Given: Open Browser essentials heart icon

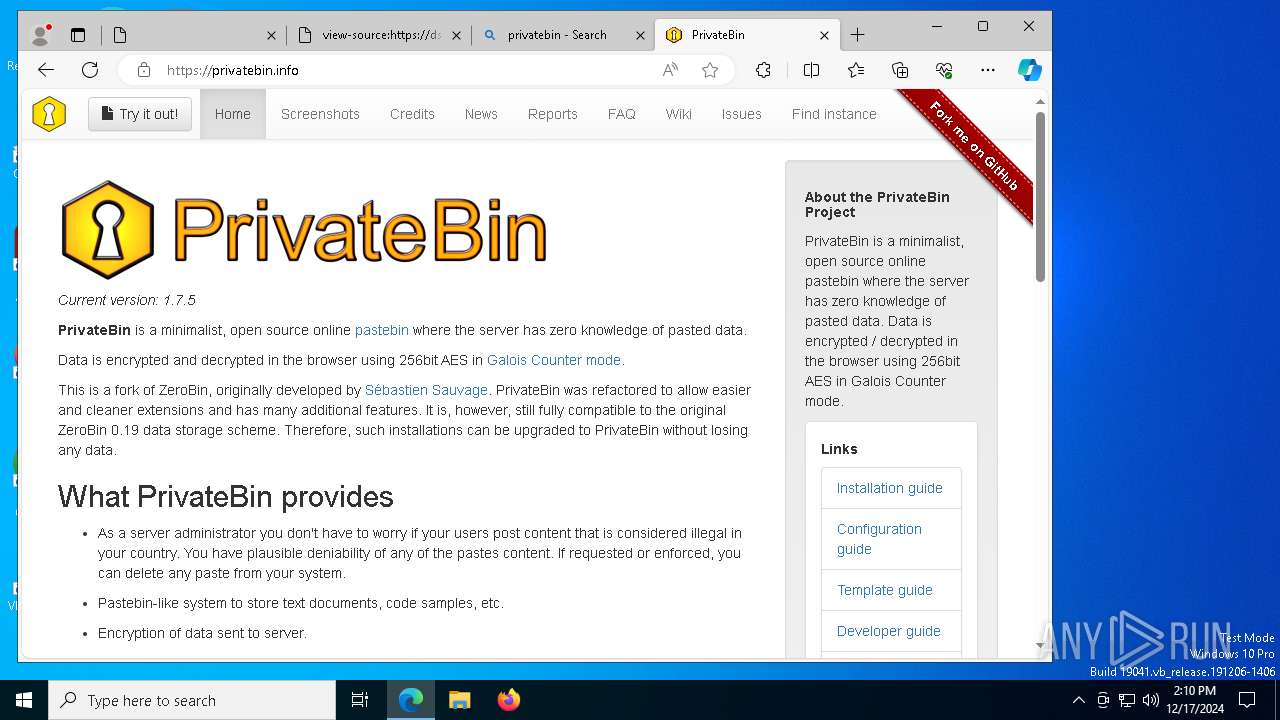Looking at the screenshot, I should click(944, 70).
